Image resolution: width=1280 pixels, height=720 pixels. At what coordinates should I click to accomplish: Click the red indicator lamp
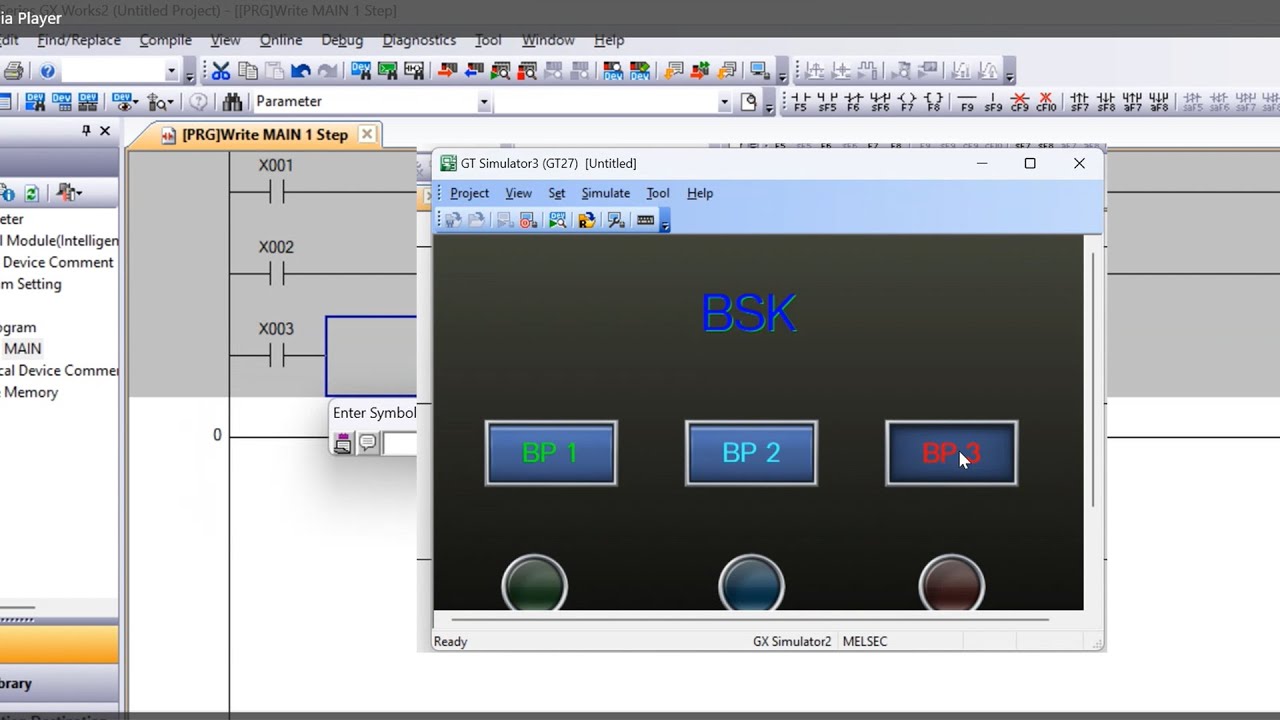pos(951,584)
